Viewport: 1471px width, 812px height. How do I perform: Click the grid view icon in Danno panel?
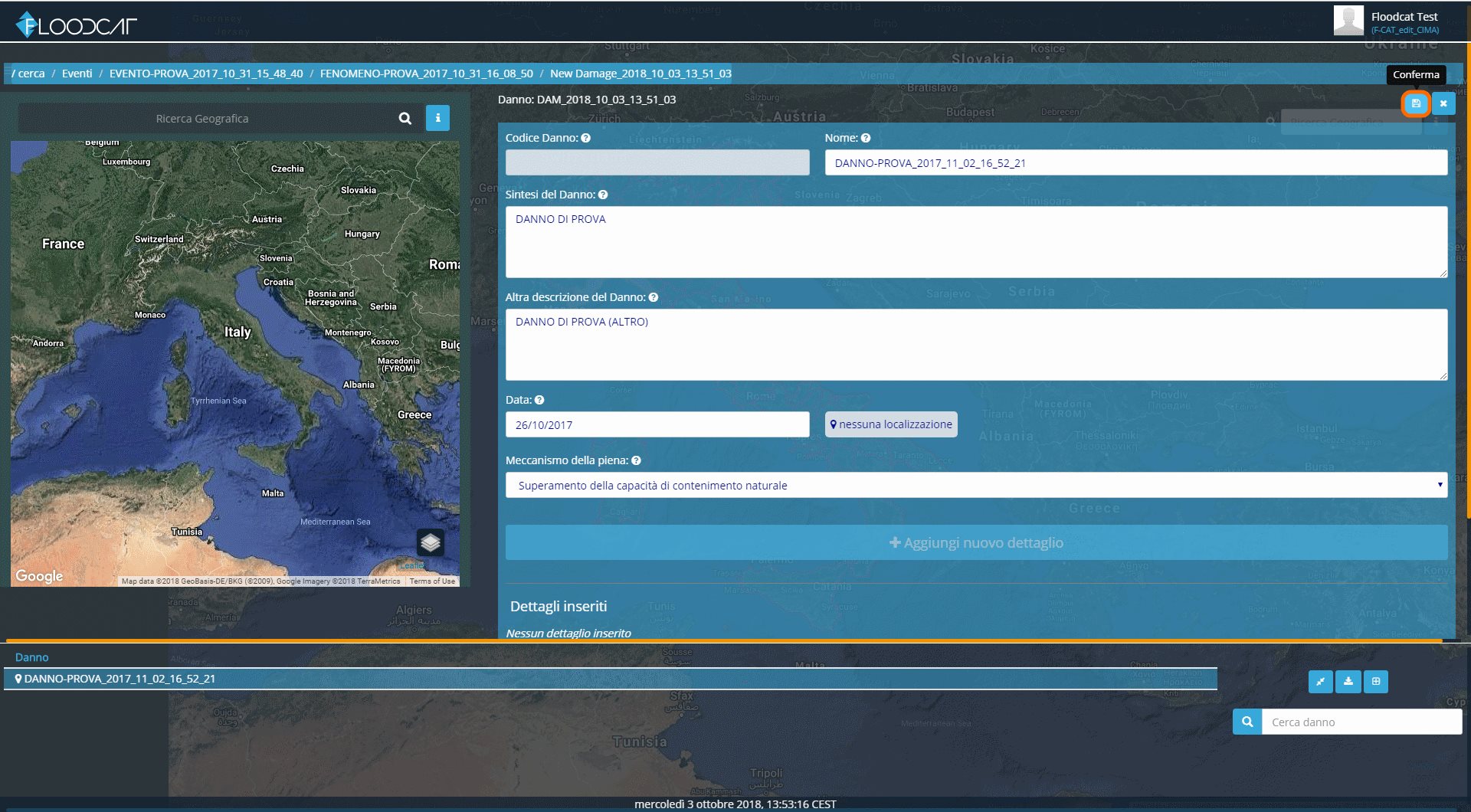pyautogui.click(x=1376, y=681)
